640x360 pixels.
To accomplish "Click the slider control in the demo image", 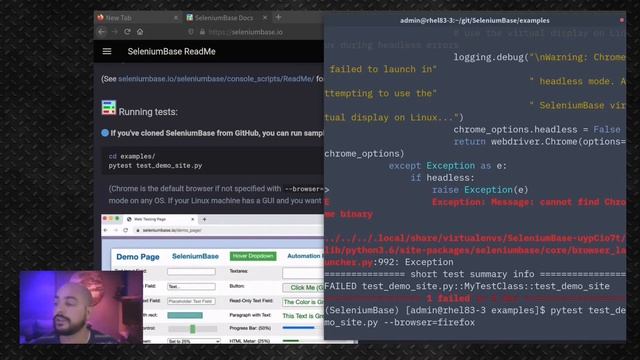I will click(x=193, y=329).
